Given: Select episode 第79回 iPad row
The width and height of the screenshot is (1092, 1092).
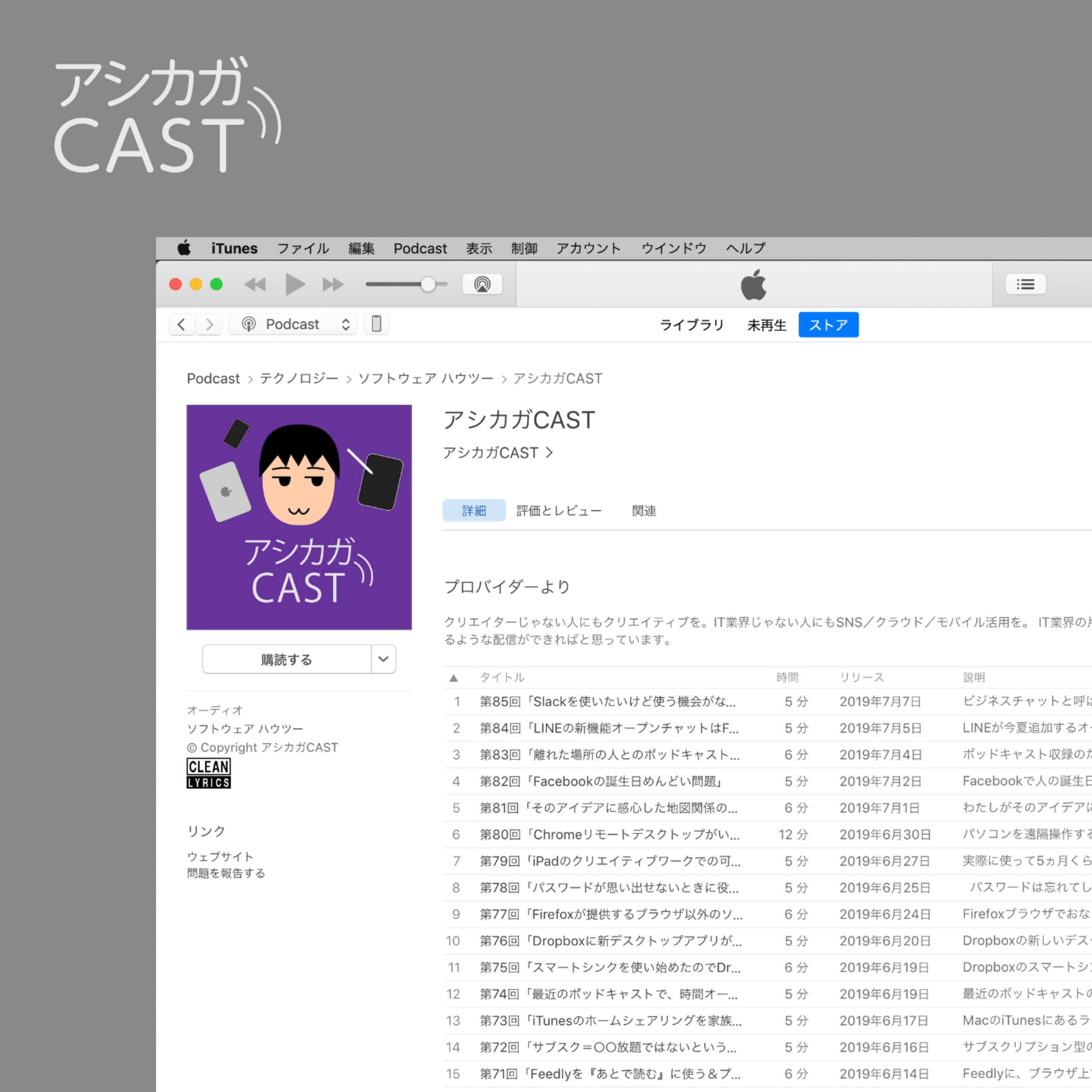Looking at the screenshot, I should point(768,861).
